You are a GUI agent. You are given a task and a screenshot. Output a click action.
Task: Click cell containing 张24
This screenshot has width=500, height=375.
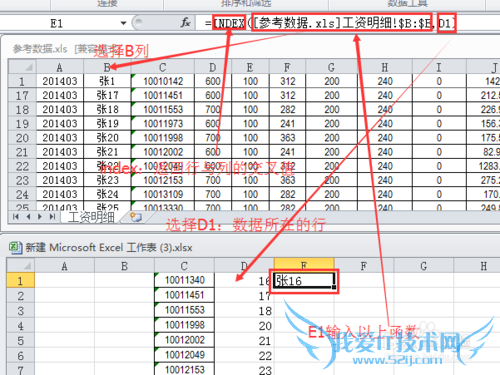(107, 194)
